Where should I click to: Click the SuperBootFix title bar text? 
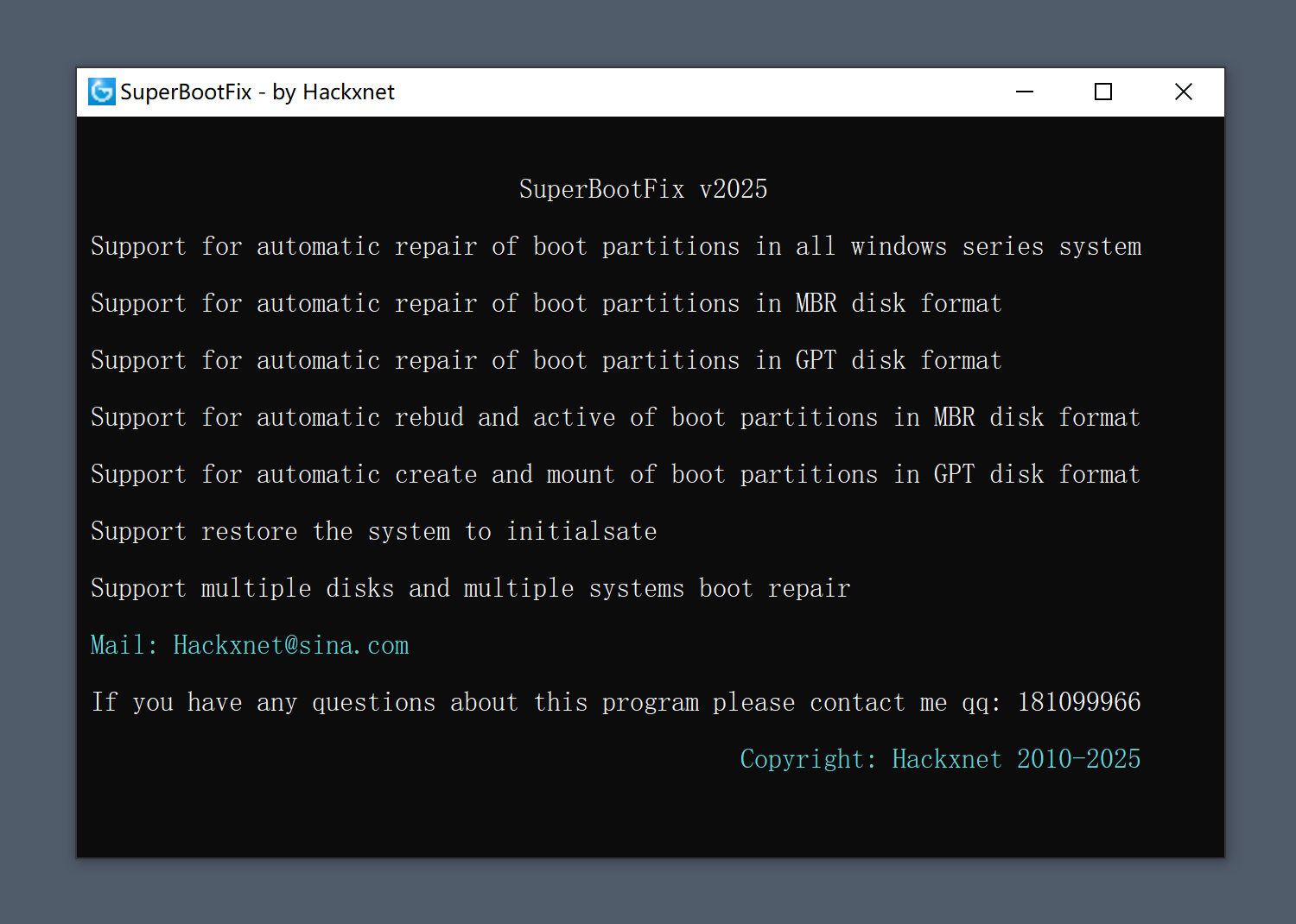click(x=257, y=92)
